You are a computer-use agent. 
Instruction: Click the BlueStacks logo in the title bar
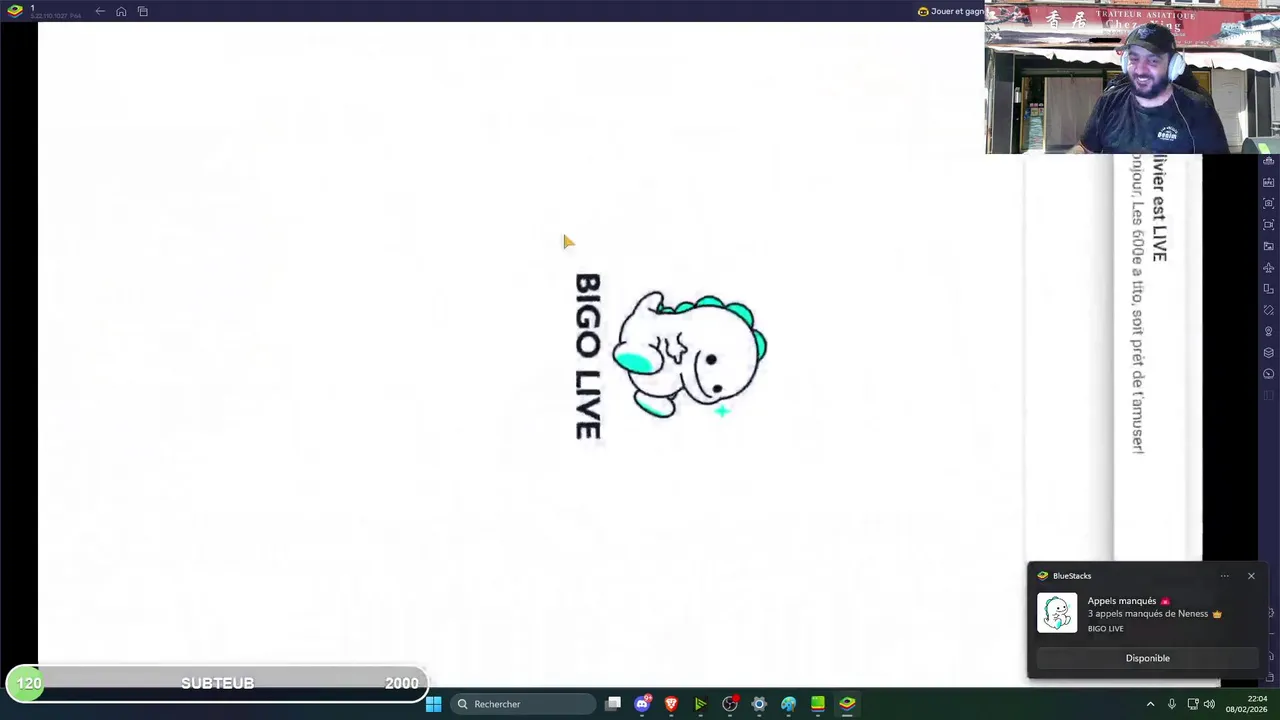(x=15, y=11)
